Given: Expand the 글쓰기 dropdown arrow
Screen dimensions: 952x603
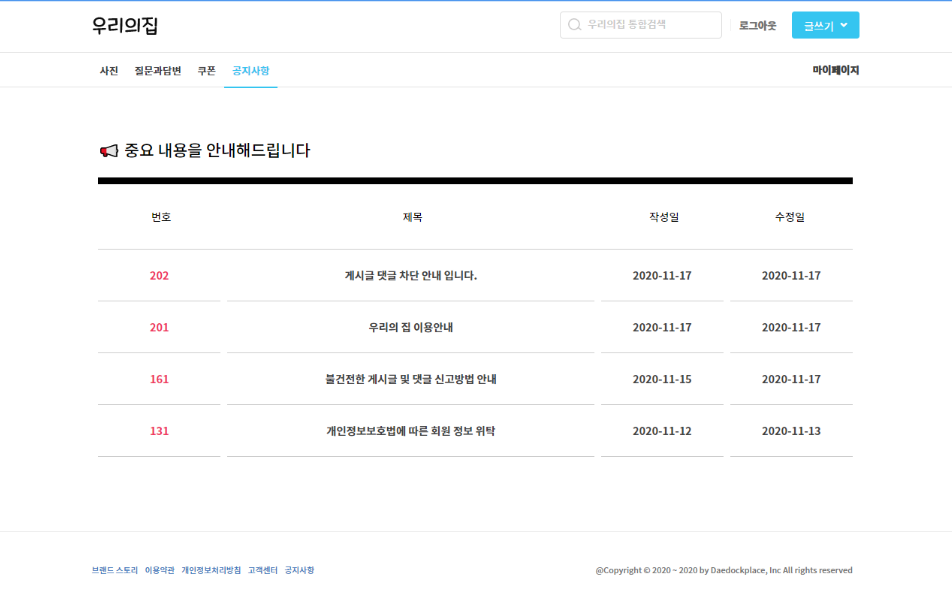Looking at the screenshot, I should (x=843, y=25).
